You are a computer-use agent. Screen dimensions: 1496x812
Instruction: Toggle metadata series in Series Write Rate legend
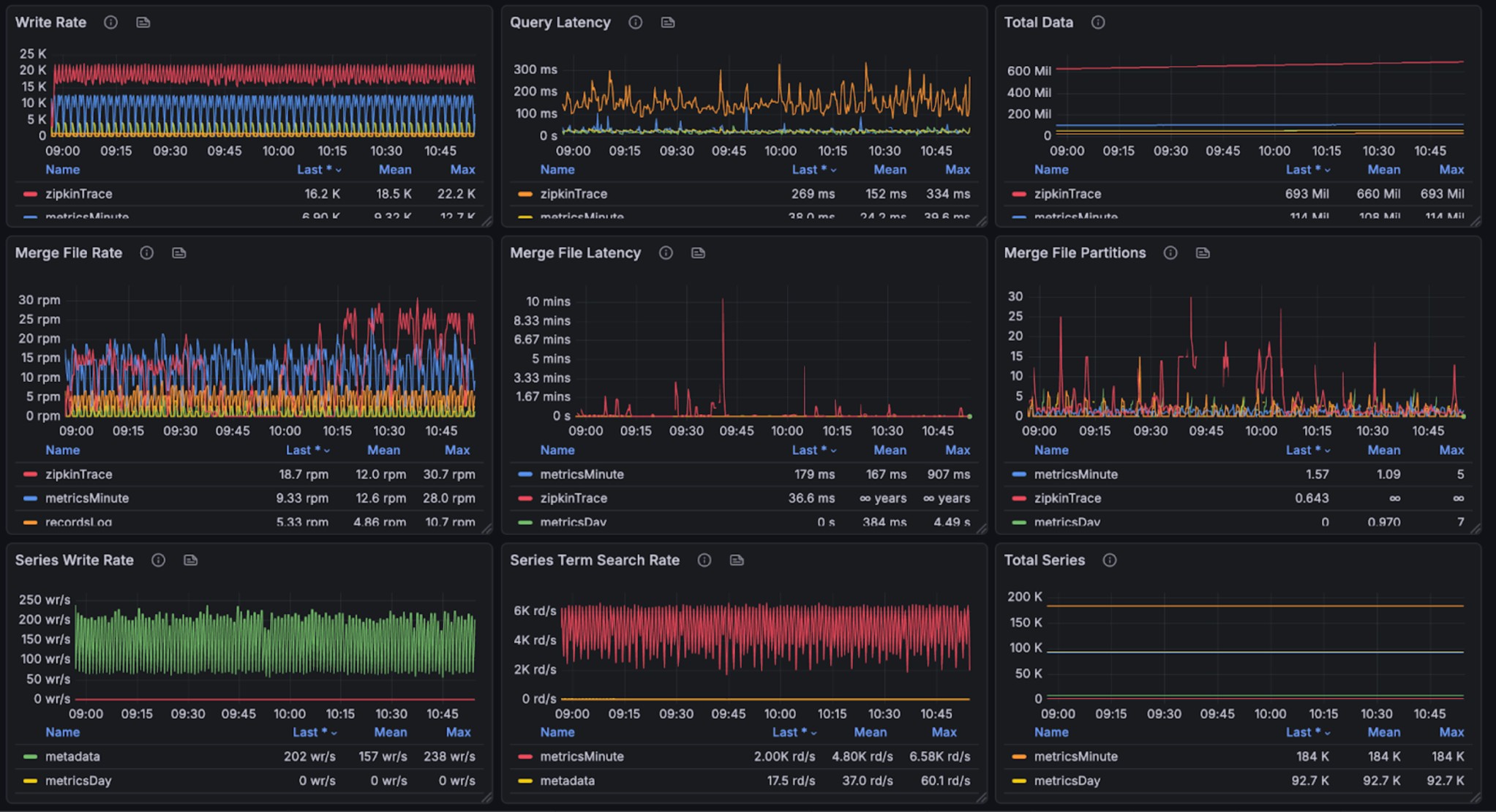[x=72, y=756]
